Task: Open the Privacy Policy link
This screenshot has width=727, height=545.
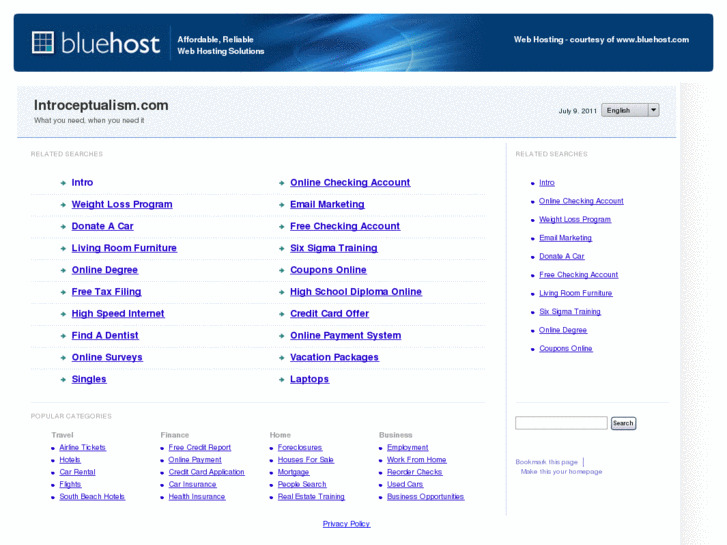Action: click(346, 524)
